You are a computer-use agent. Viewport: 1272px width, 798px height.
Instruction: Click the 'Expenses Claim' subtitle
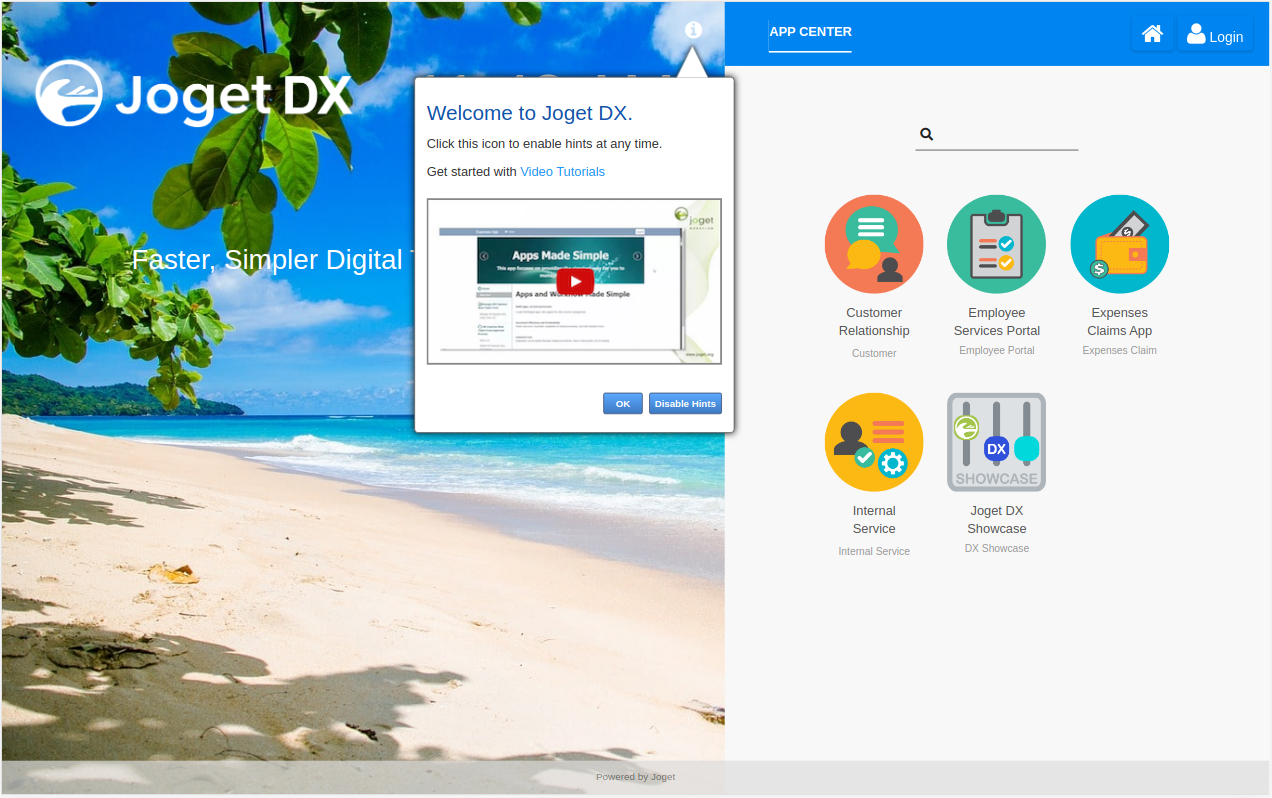[1119, 350]
